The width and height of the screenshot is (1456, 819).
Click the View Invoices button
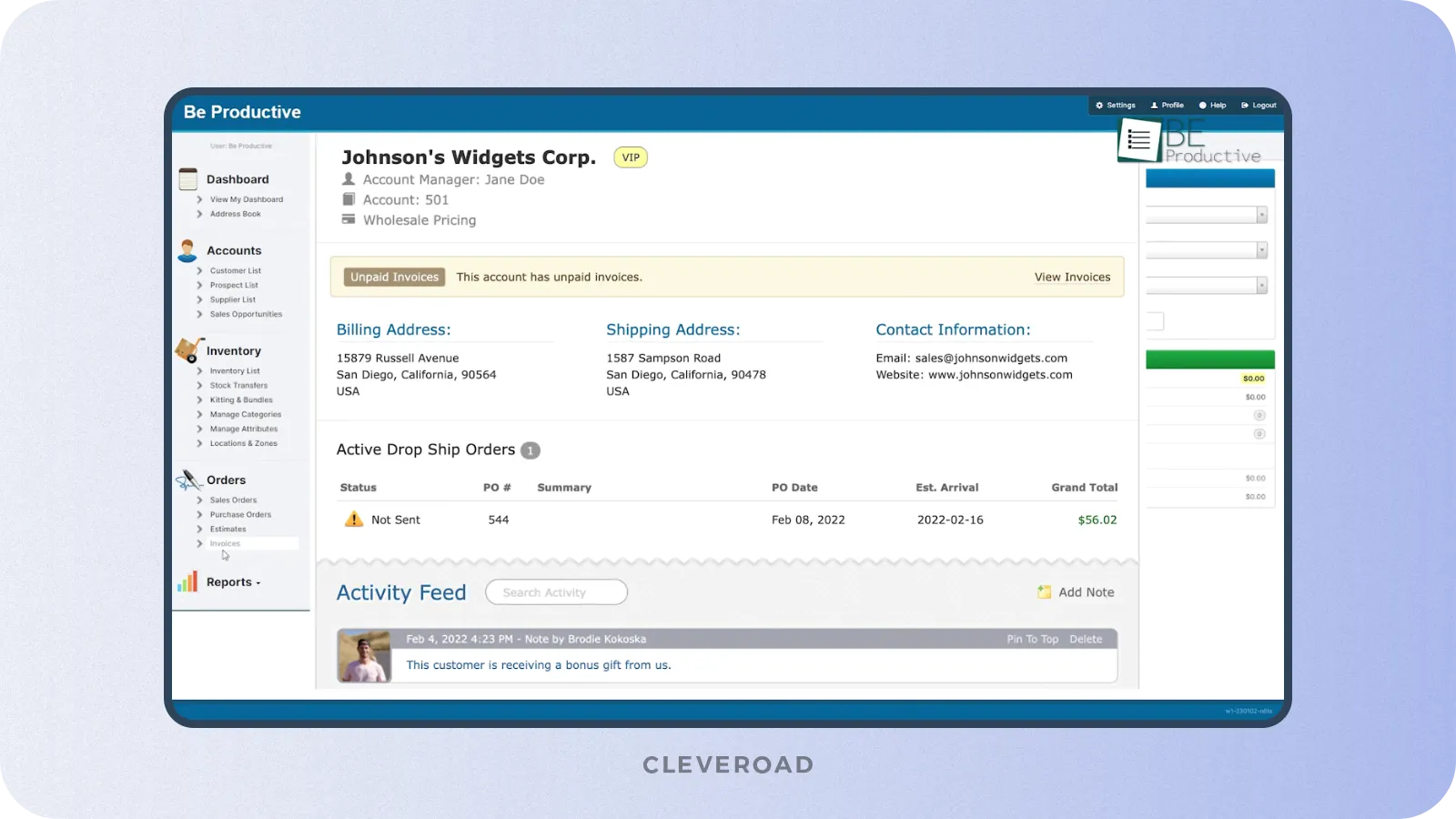point(1072,277)
